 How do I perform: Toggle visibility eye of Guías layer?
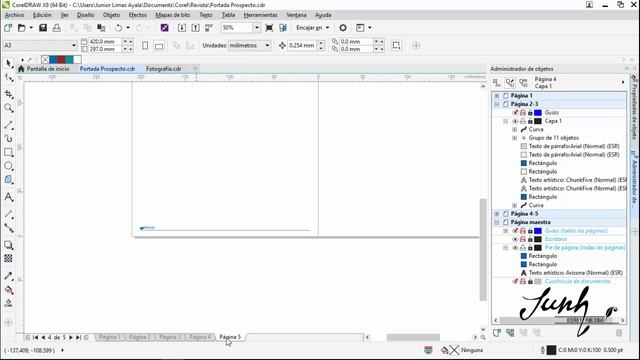(515, 113)
